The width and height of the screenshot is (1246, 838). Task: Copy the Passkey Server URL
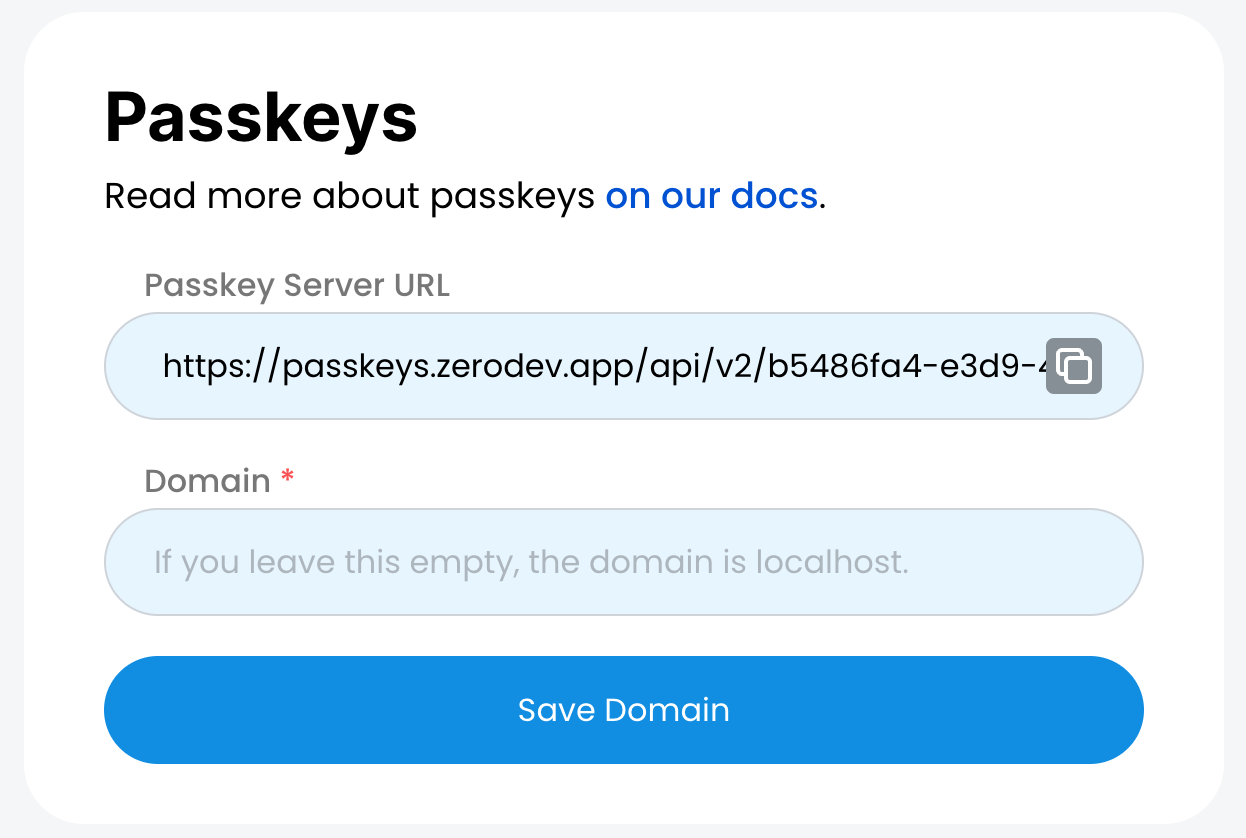[x=1073, y=366]
